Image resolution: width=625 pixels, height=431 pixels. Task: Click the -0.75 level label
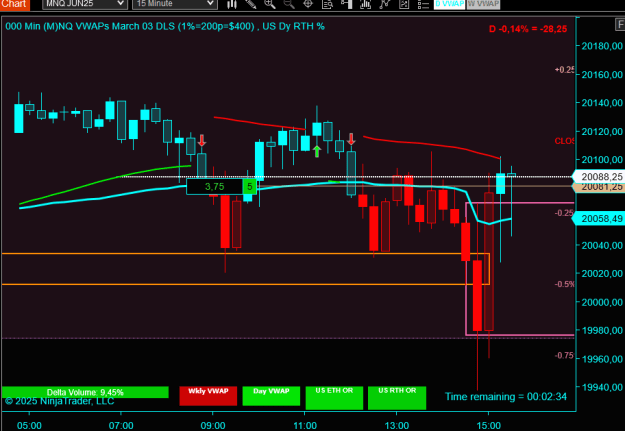564,355
